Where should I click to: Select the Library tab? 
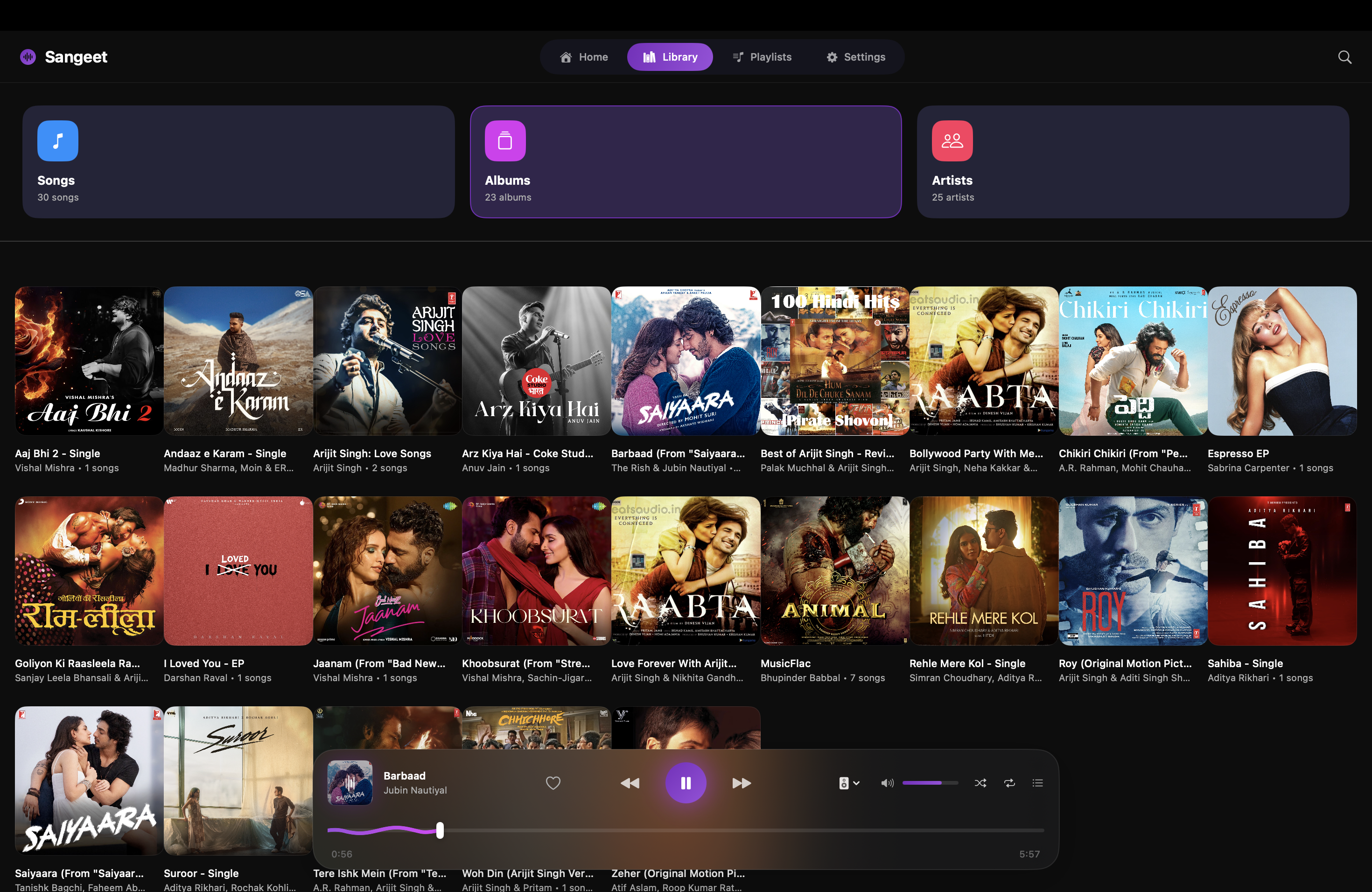[670, 56]
